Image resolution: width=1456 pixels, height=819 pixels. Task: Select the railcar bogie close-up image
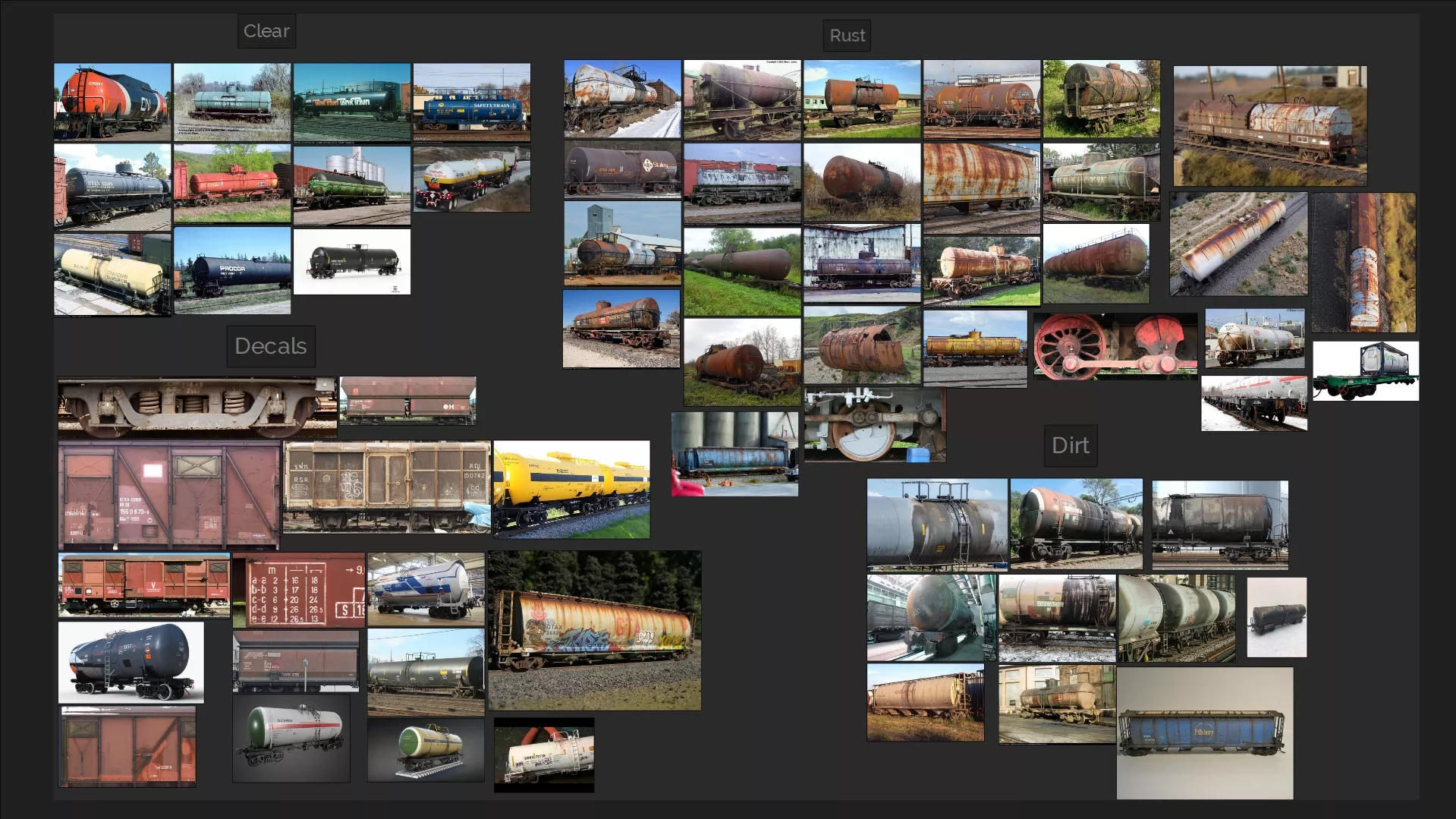(x=197, y=407)
